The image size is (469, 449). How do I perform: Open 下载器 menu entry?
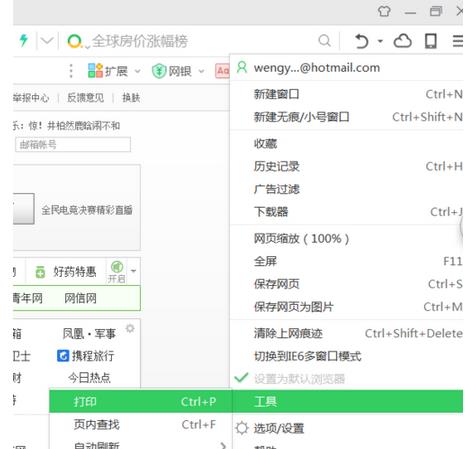347,212
